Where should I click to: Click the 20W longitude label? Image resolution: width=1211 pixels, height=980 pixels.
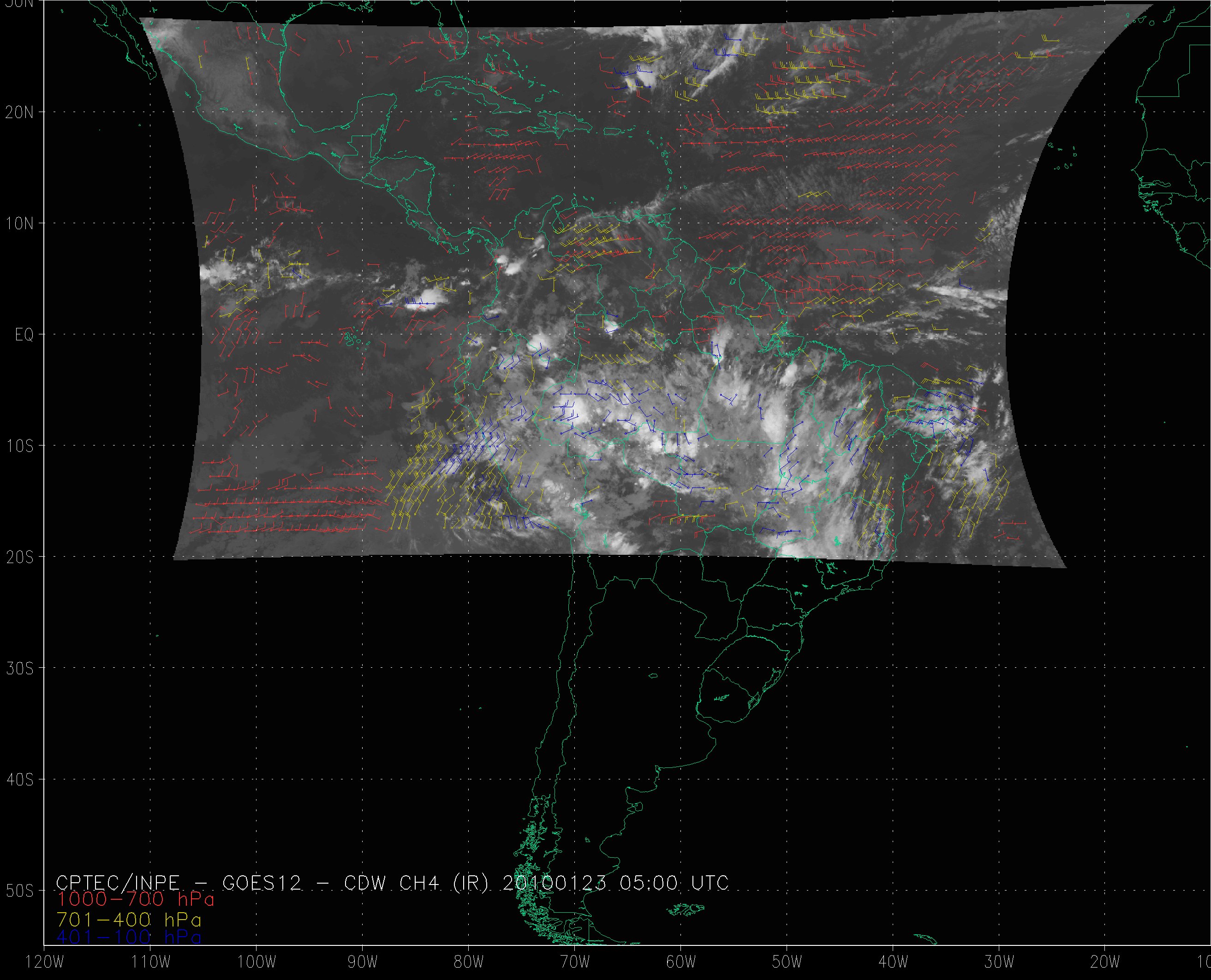click(1105, 962)
